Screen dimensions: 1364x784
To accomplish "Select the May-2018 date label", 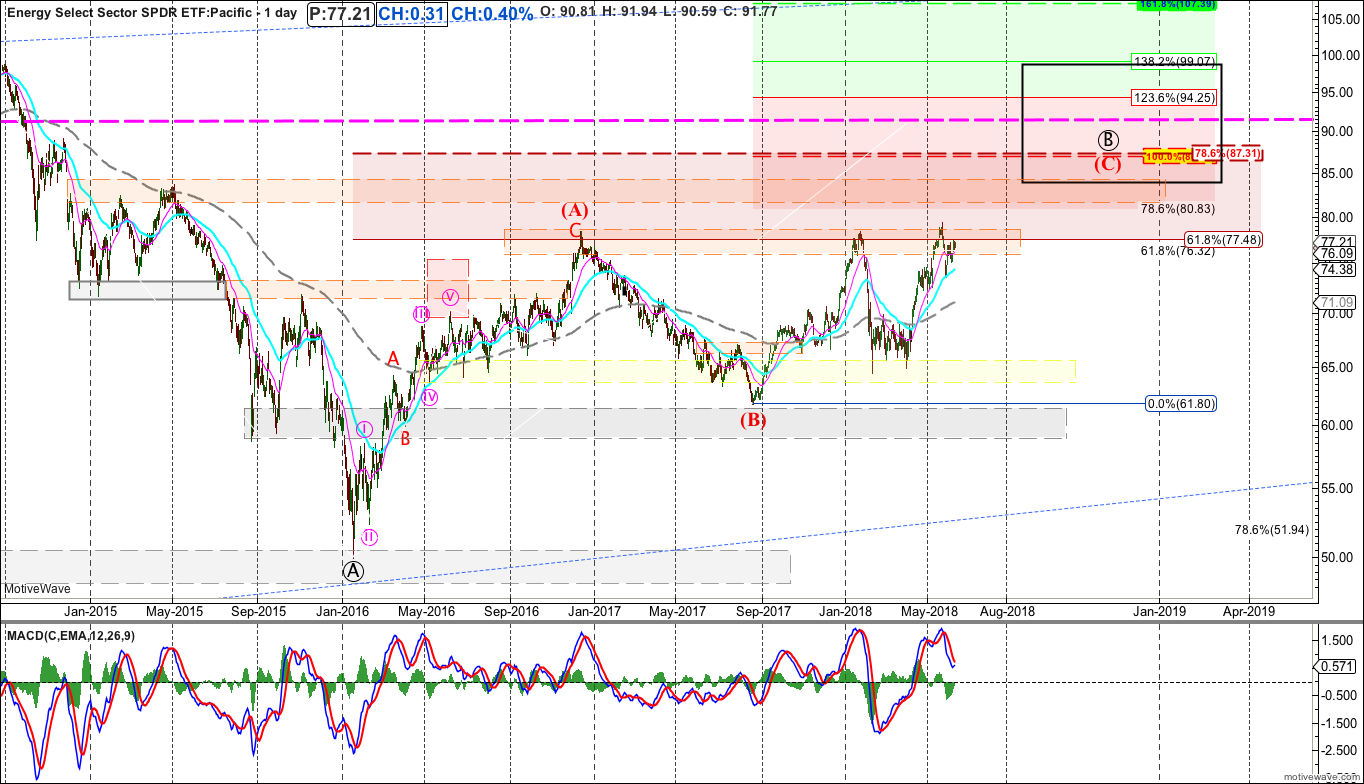I will click(x=930, y=610).
